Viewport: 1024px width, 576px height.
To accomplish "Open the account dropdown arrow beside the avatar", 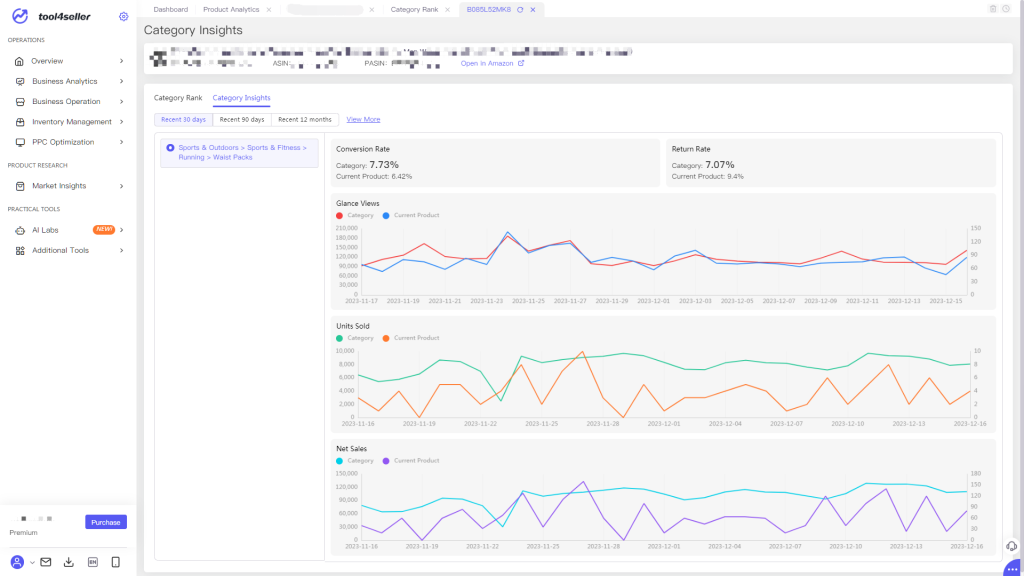I will (x=32, y=562).
